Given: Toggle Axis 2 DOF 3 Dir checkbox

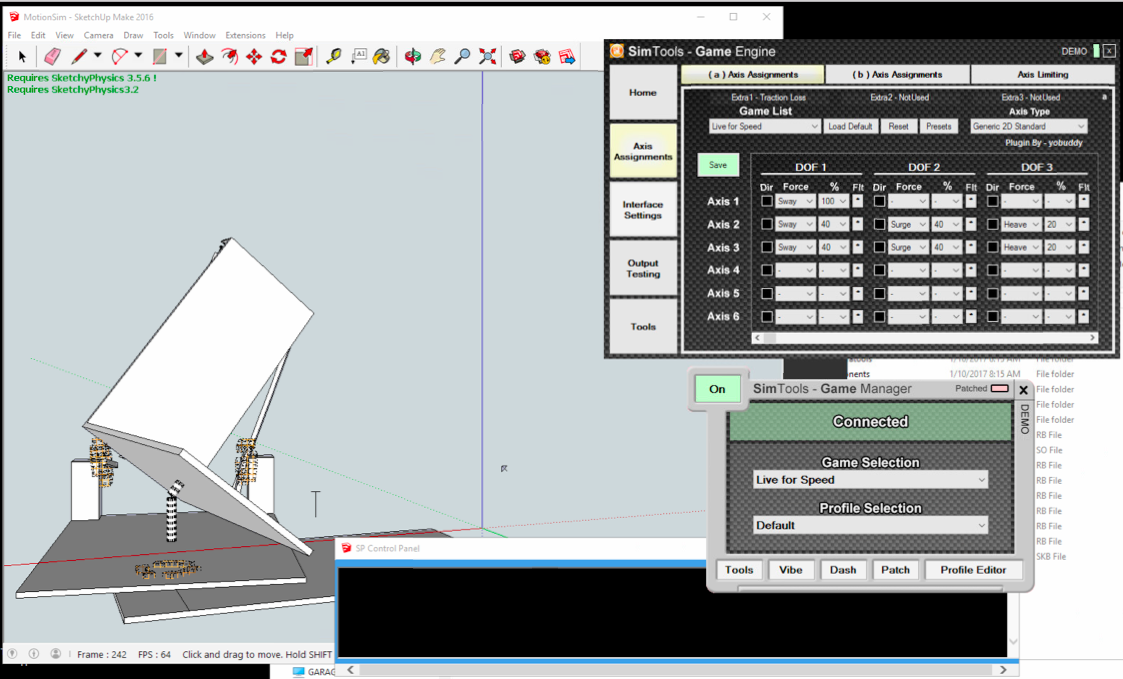Looking at the screenshot, I should pyautogui.click(x=993, y=224).
